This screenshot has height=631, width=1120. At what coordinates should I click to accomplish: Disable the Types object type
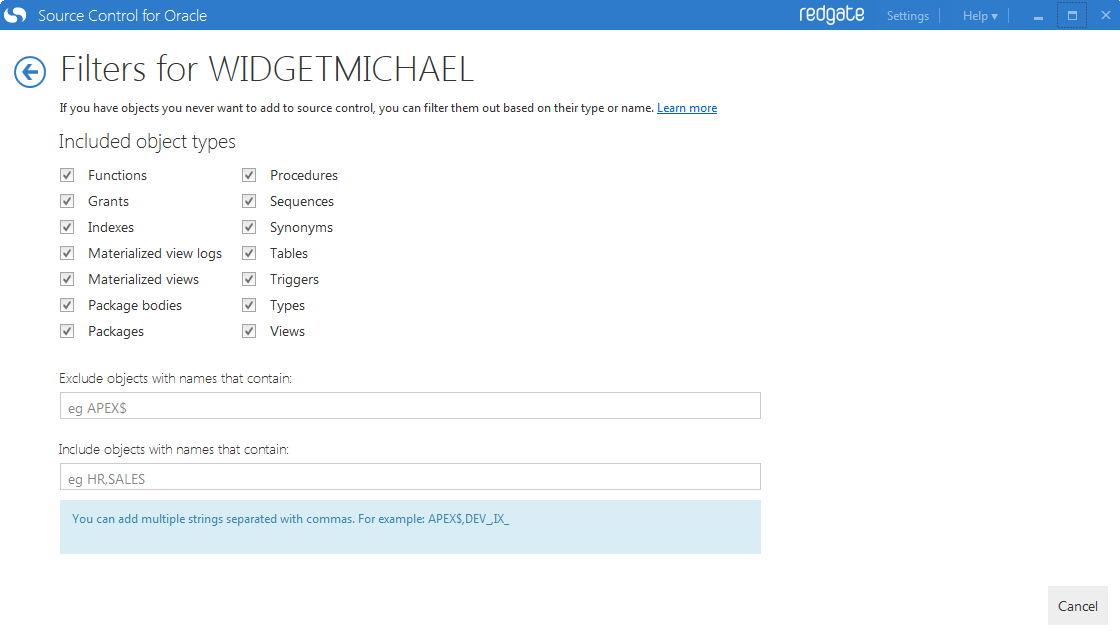click(249, 305)
